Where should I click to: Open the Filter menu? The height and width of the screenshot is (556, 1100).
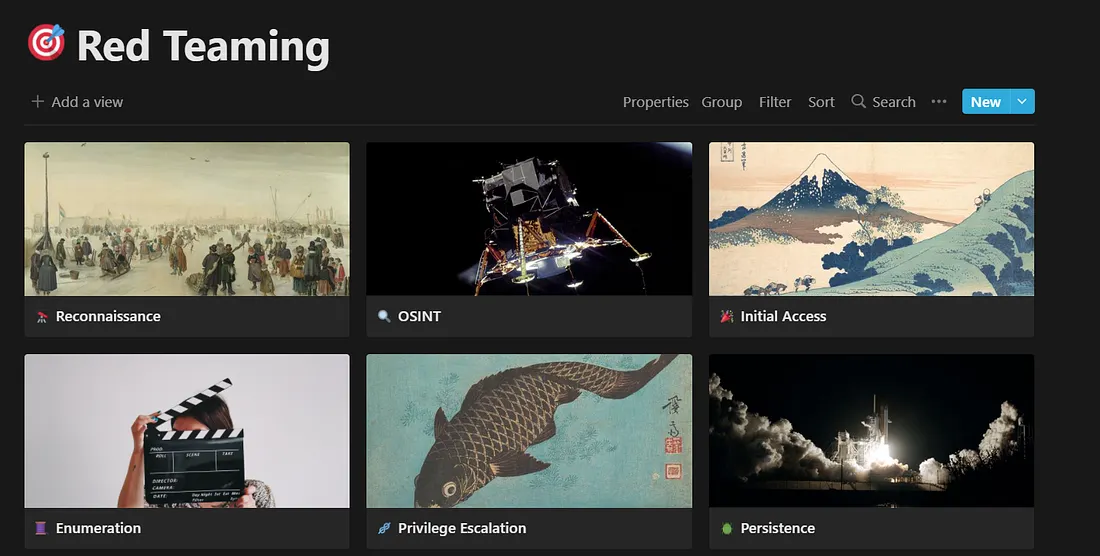(x=775, y=102)
